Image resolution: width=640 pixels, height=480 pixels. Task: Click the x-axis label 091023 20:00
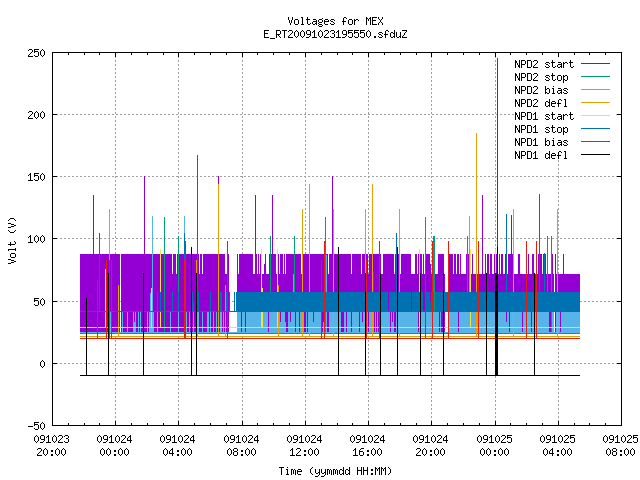pos(51,446)
